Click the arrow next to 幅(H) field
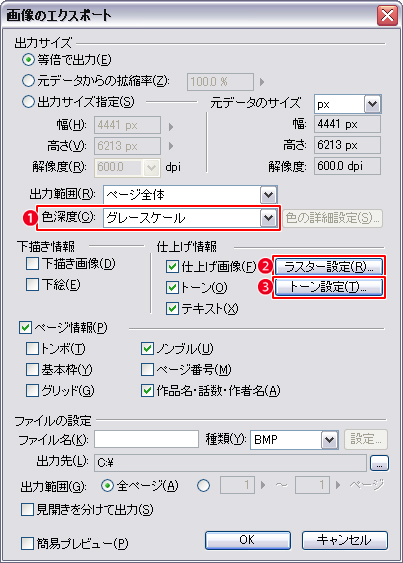Viewport: 403px width, 563px height. coord(171,126)
